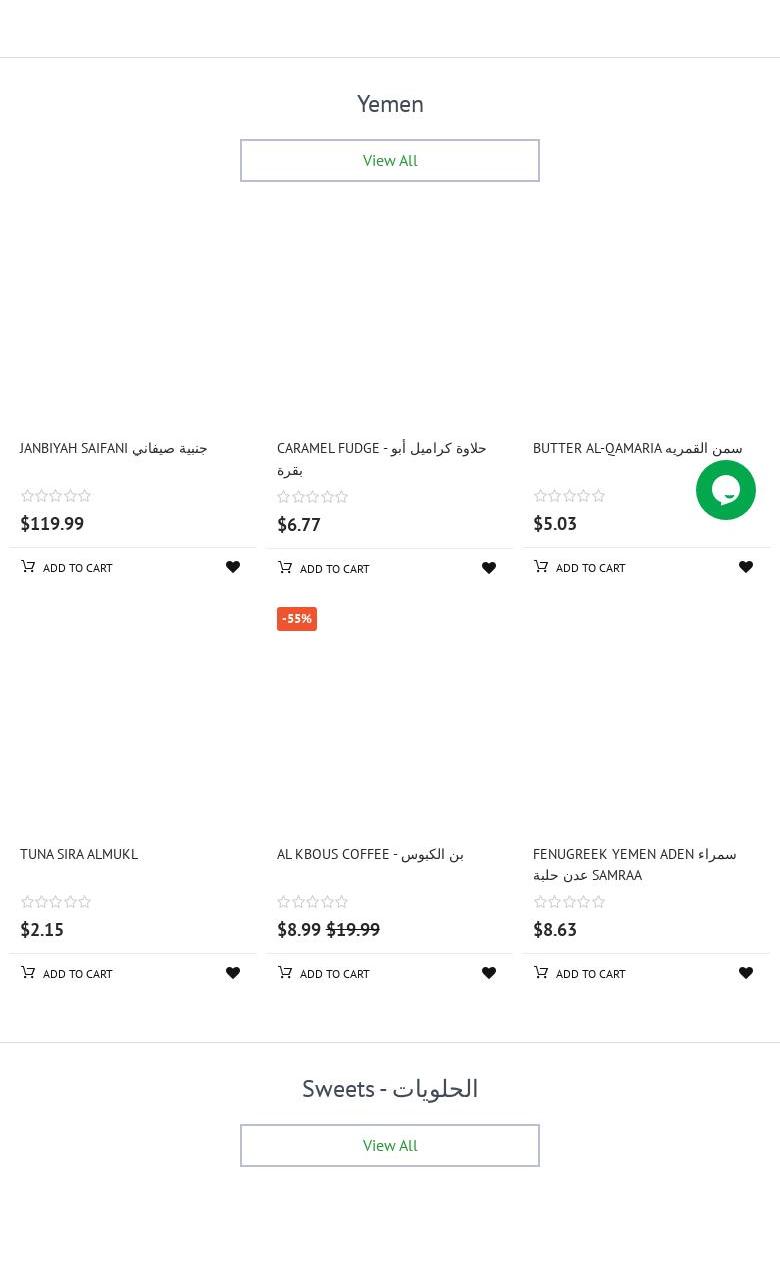Wishlist Fenugreek Yemen Aden via heart icon

[746, 973]
